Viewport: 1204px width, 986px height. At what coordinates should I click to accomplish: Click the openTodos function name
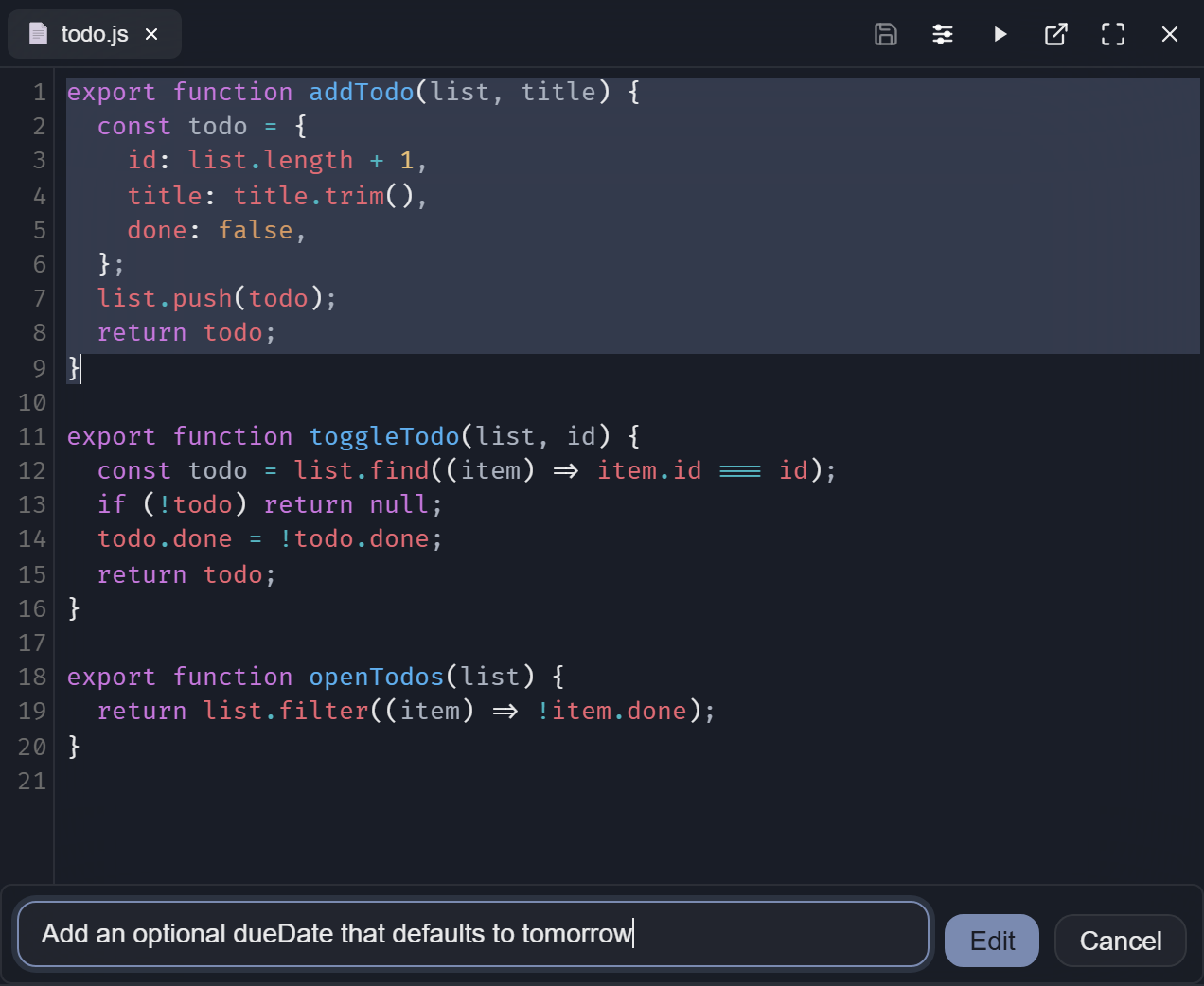pos(377,677)
